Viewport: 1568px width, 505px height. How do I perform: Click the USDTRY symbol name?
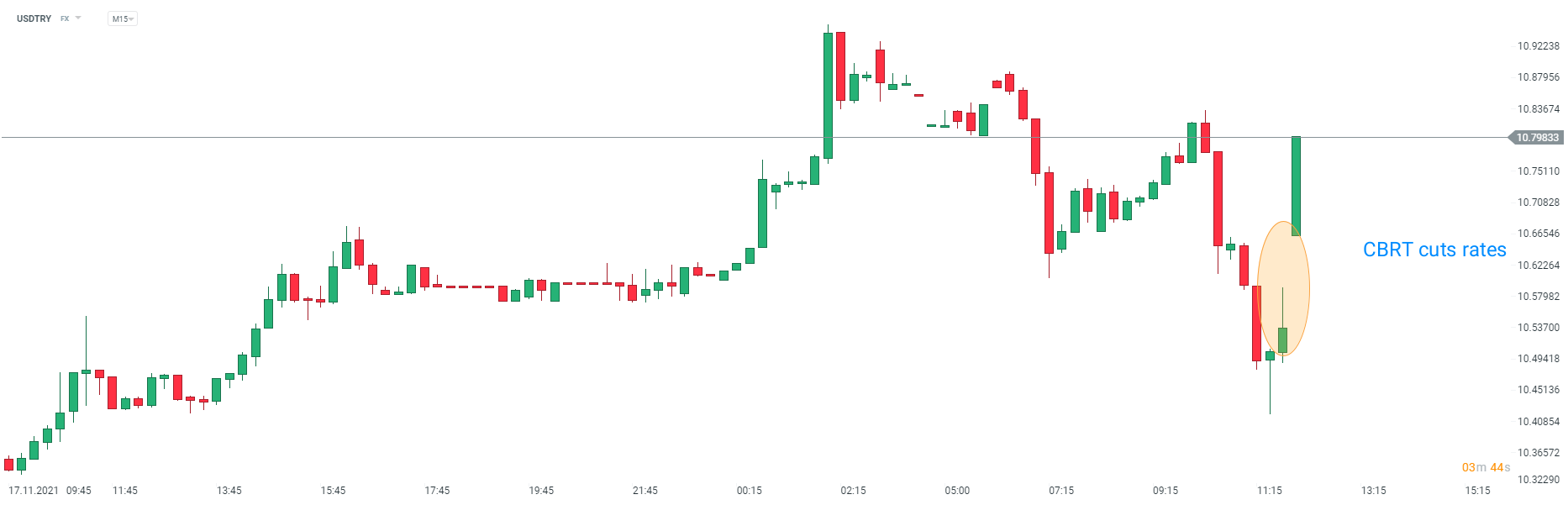34,18
